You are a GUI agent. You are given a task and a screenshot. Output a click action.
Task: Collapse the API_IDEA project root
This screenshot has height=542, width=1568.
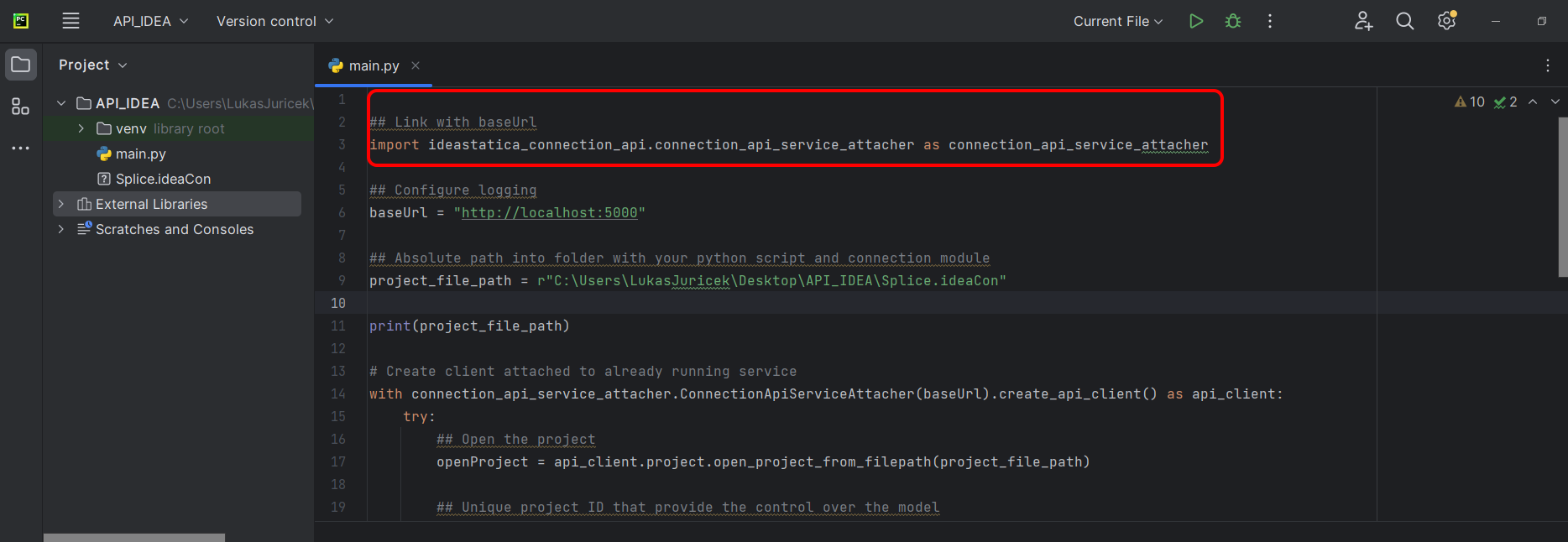click(61, 103)
